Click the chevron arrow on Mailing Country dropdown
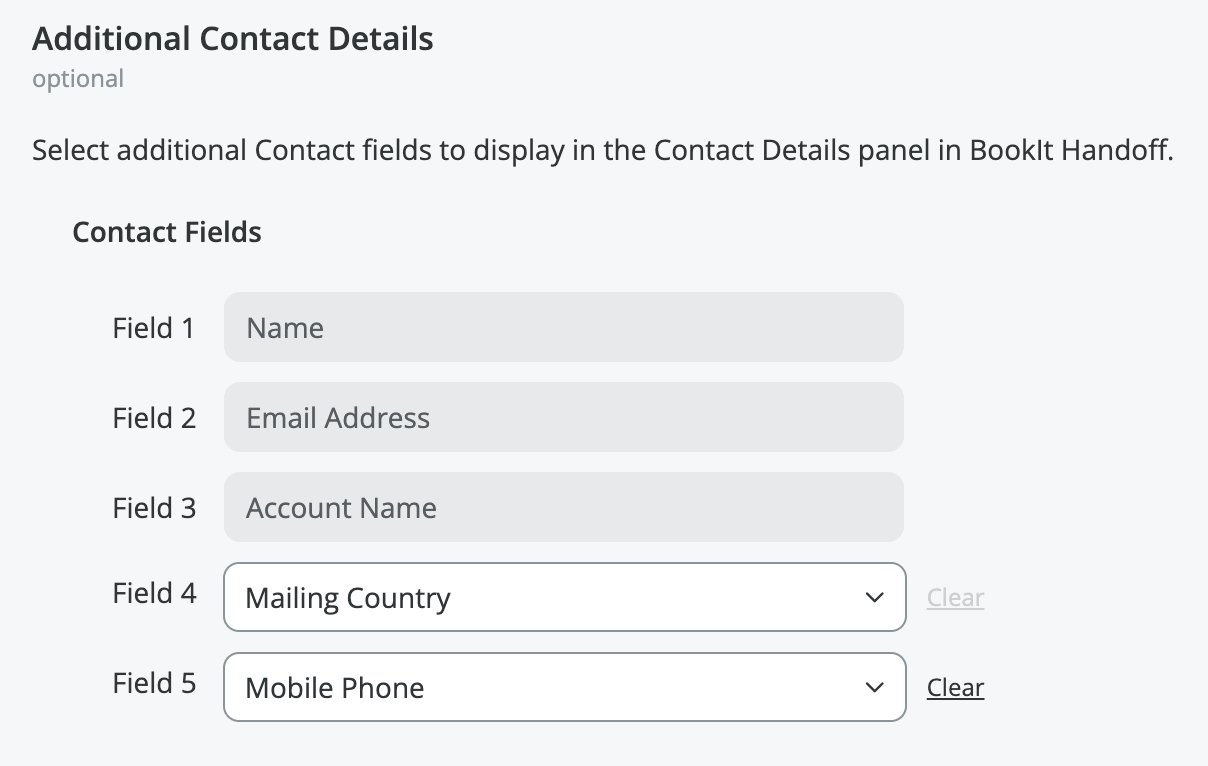The image size is (1208, 766). [874, 598]
